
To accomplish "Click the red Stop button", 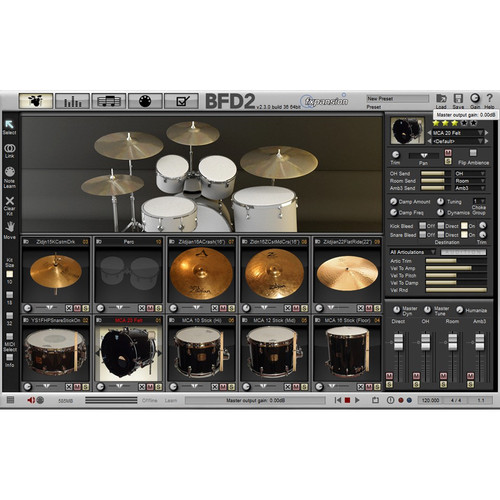I will tap(347, 400).
